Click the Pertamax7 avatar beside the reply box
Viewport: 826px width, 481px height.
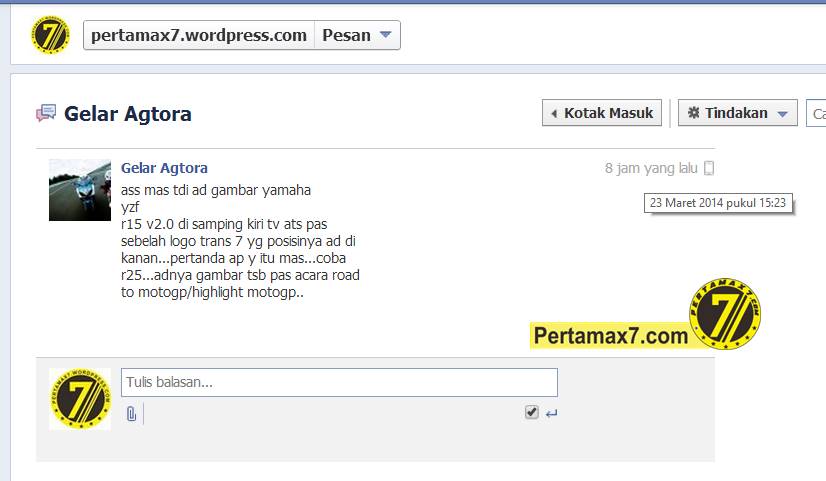coord(80,399)
